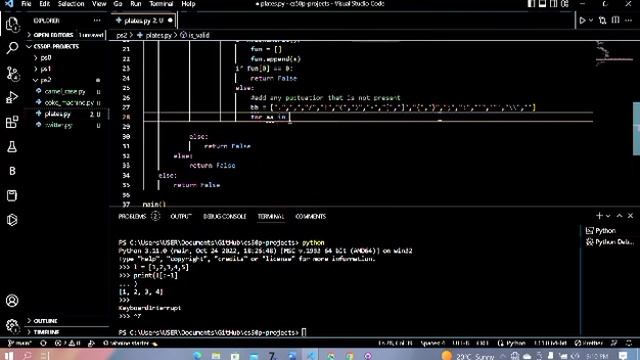Open the Selection menu

pyautogui.click(x=71, y=4)
